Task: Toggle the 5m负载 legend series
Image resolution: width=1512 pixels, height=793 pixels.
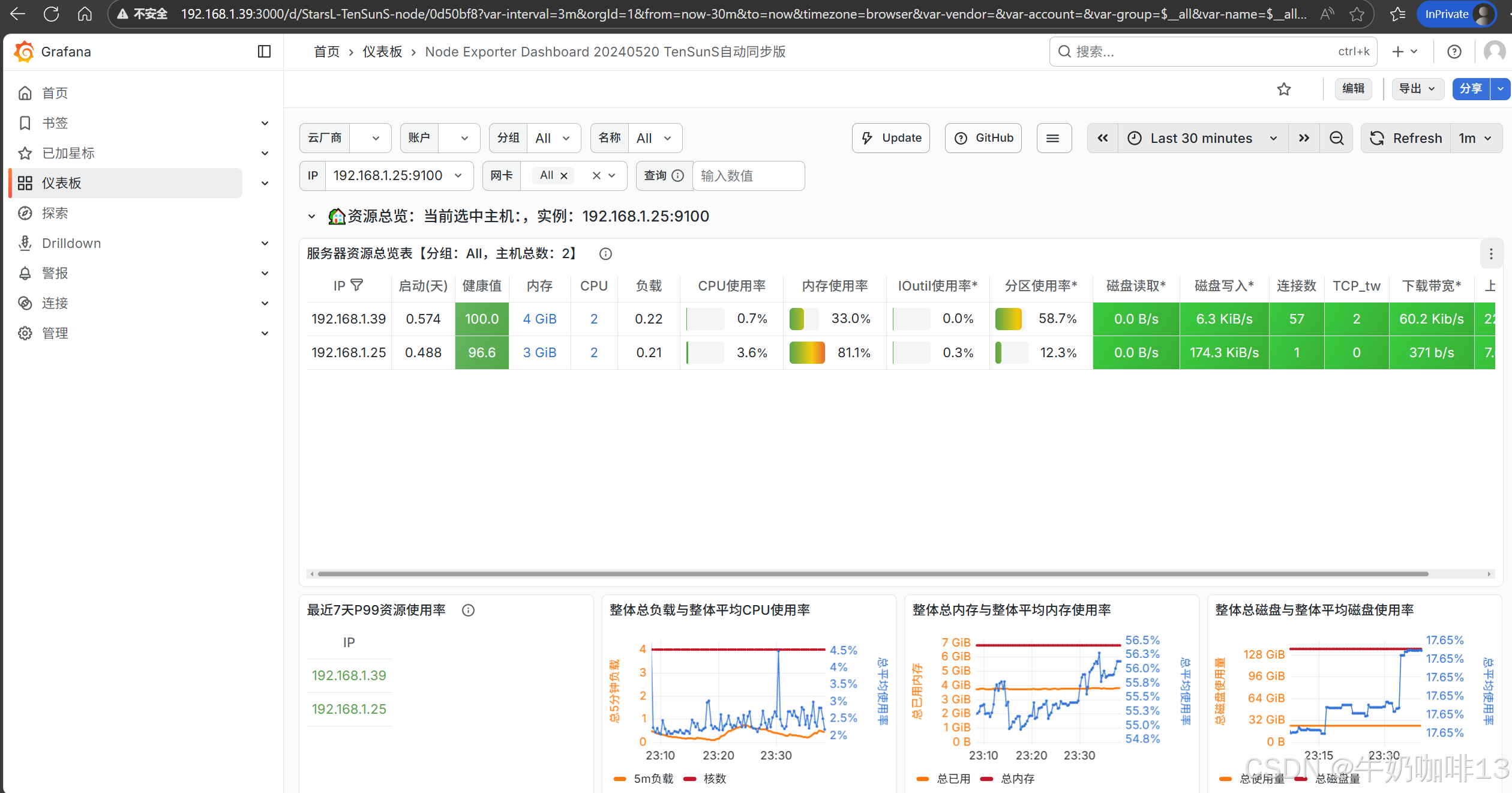Action: tap(653, 779)
